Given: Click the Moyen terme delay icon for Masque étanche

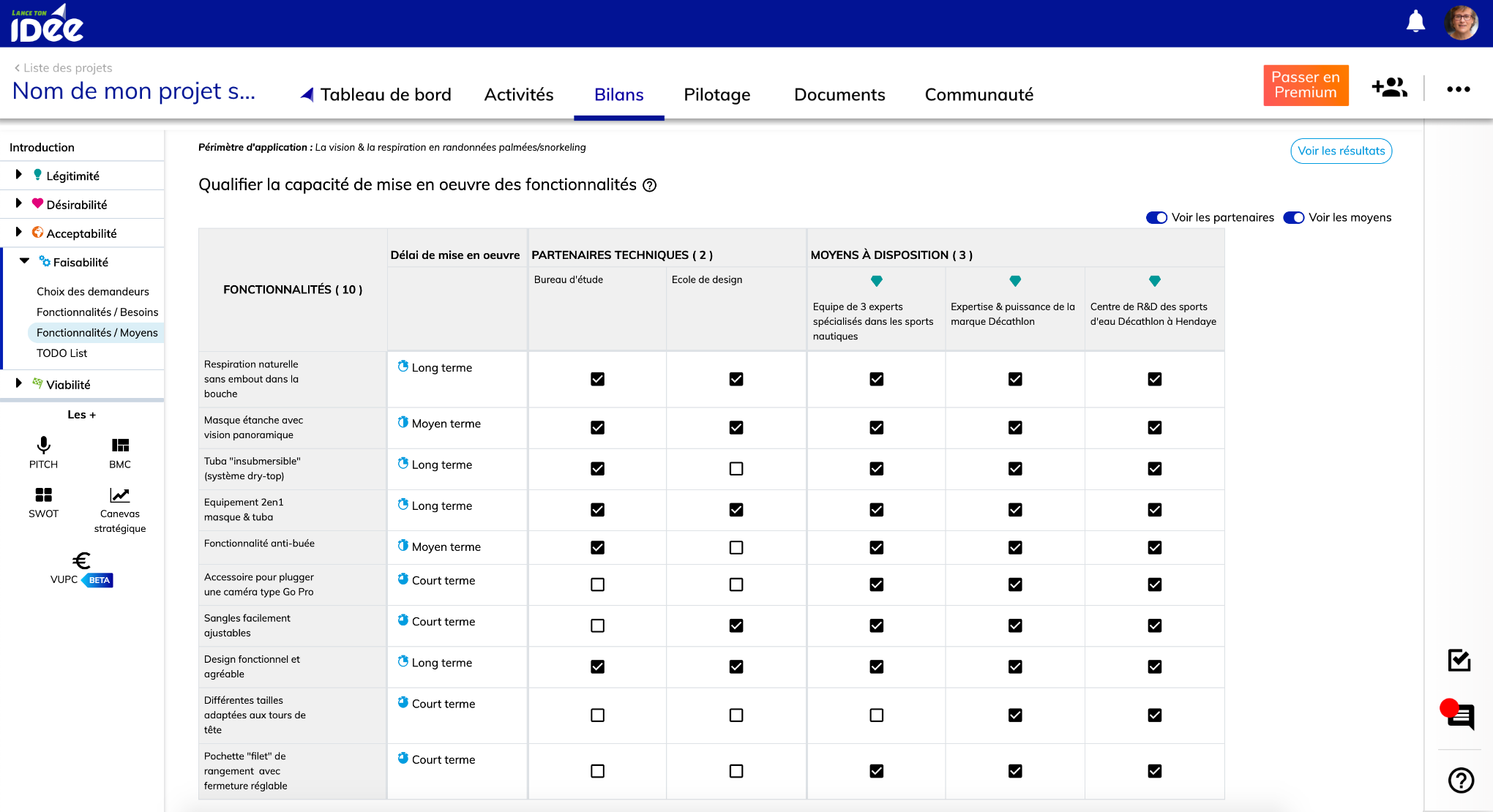Looking at the screenshot, I should pyautogui.click(x=403, y=422).
